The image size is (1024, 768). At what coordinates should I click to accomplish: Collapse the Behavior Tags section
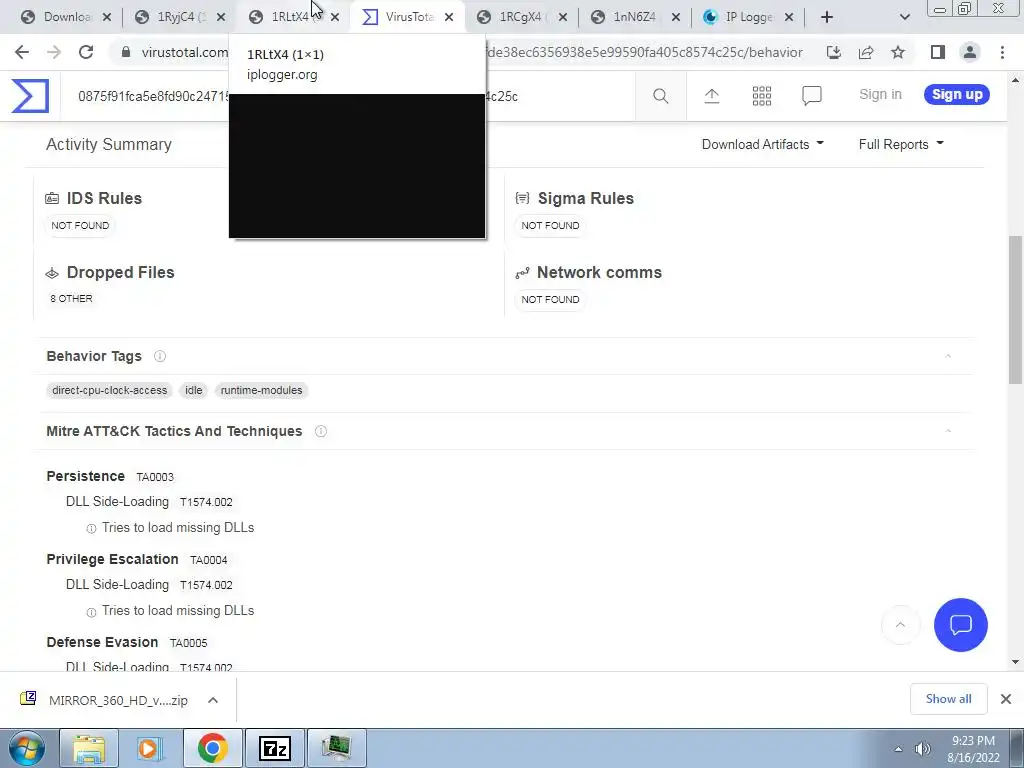pyautogui.click(x=948, y=356)
